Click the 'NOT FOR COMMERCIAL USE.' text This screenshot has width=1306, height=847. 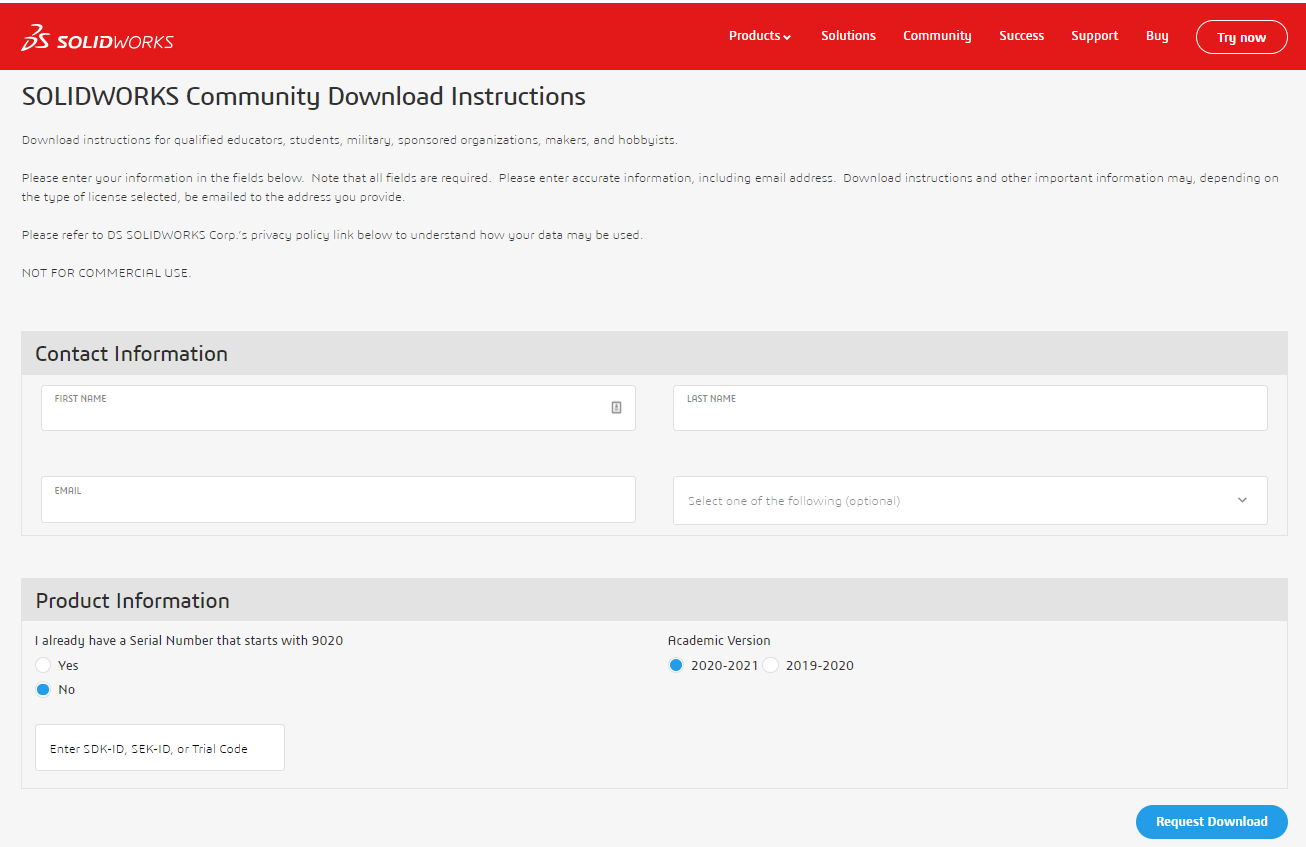(x=106, y=273)
